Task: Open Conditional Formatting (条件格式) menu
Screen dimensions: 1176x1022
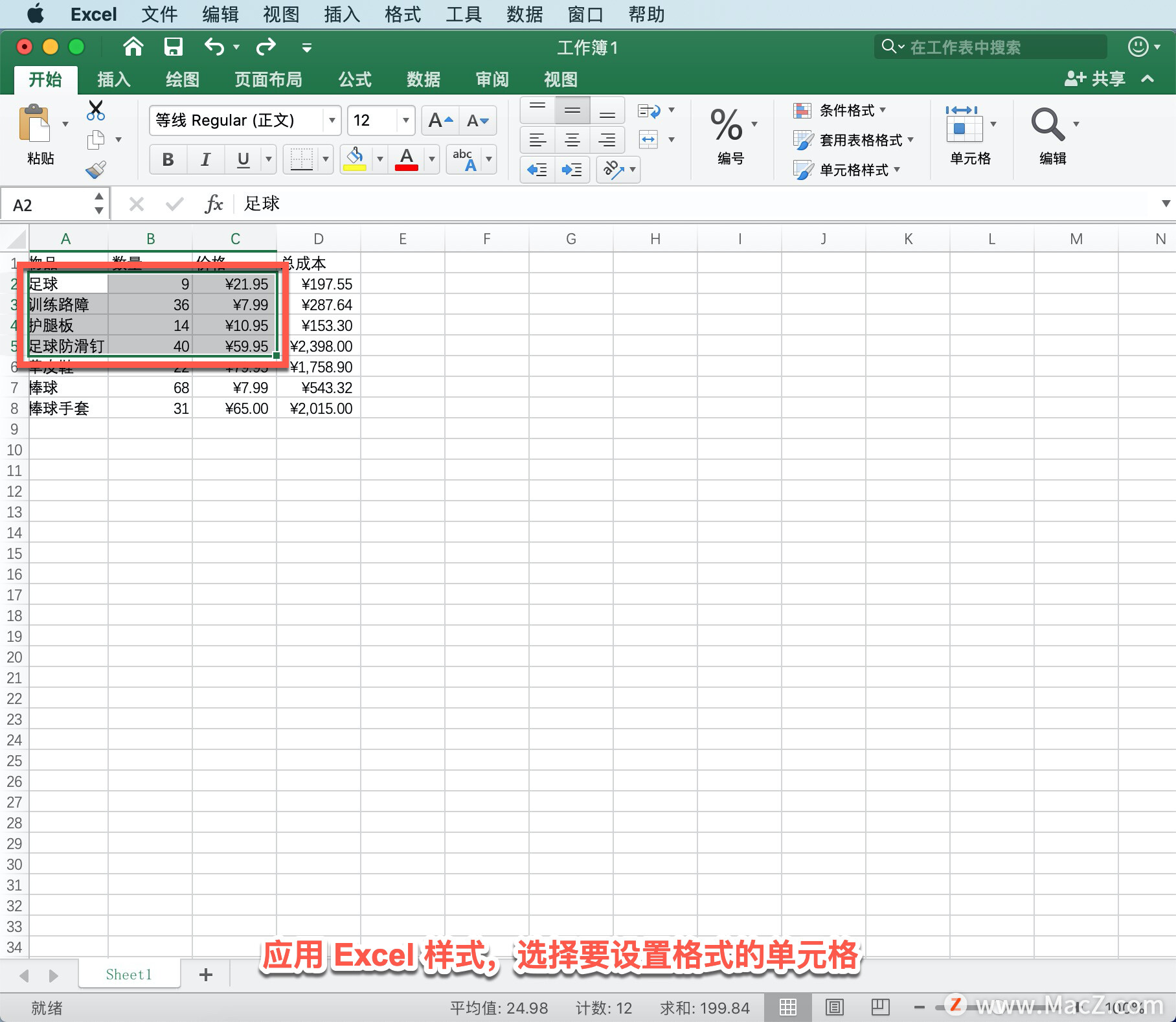Action: (x=840, y=111)
